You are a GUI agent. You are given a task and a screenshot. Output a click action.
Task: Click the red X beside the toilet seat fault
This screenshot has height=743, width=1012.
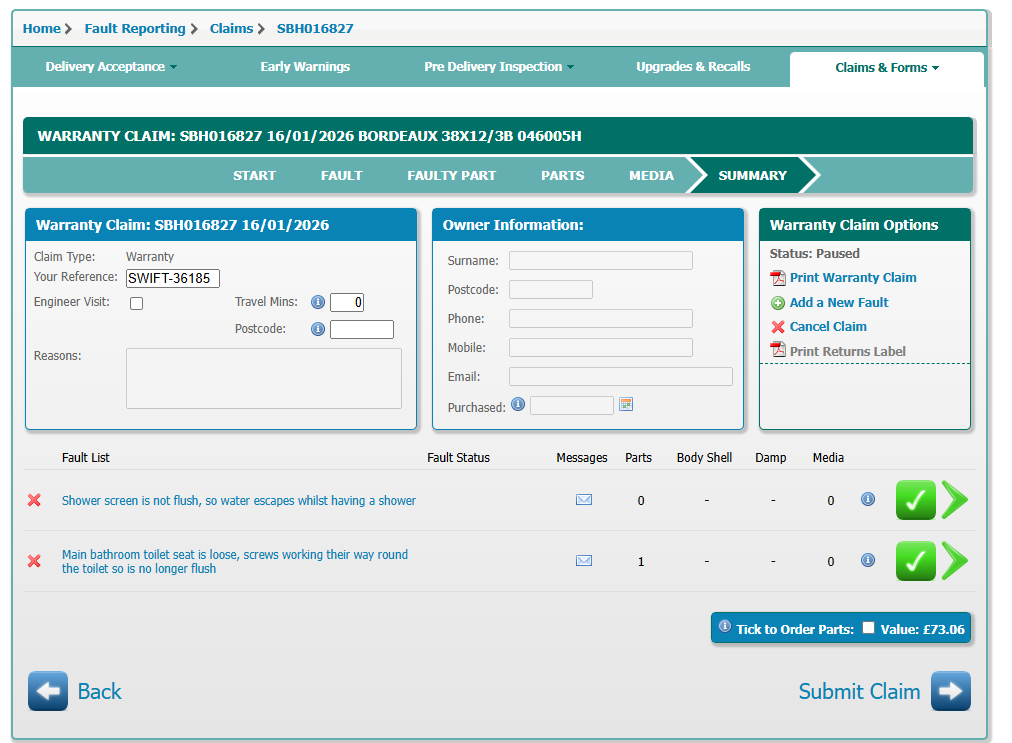pos(34,561)
